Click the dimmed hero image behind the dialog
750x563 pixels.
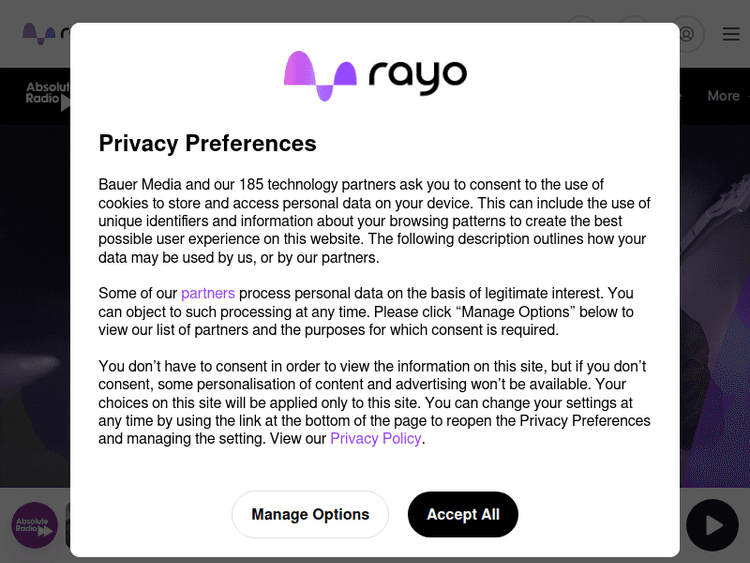34,300
